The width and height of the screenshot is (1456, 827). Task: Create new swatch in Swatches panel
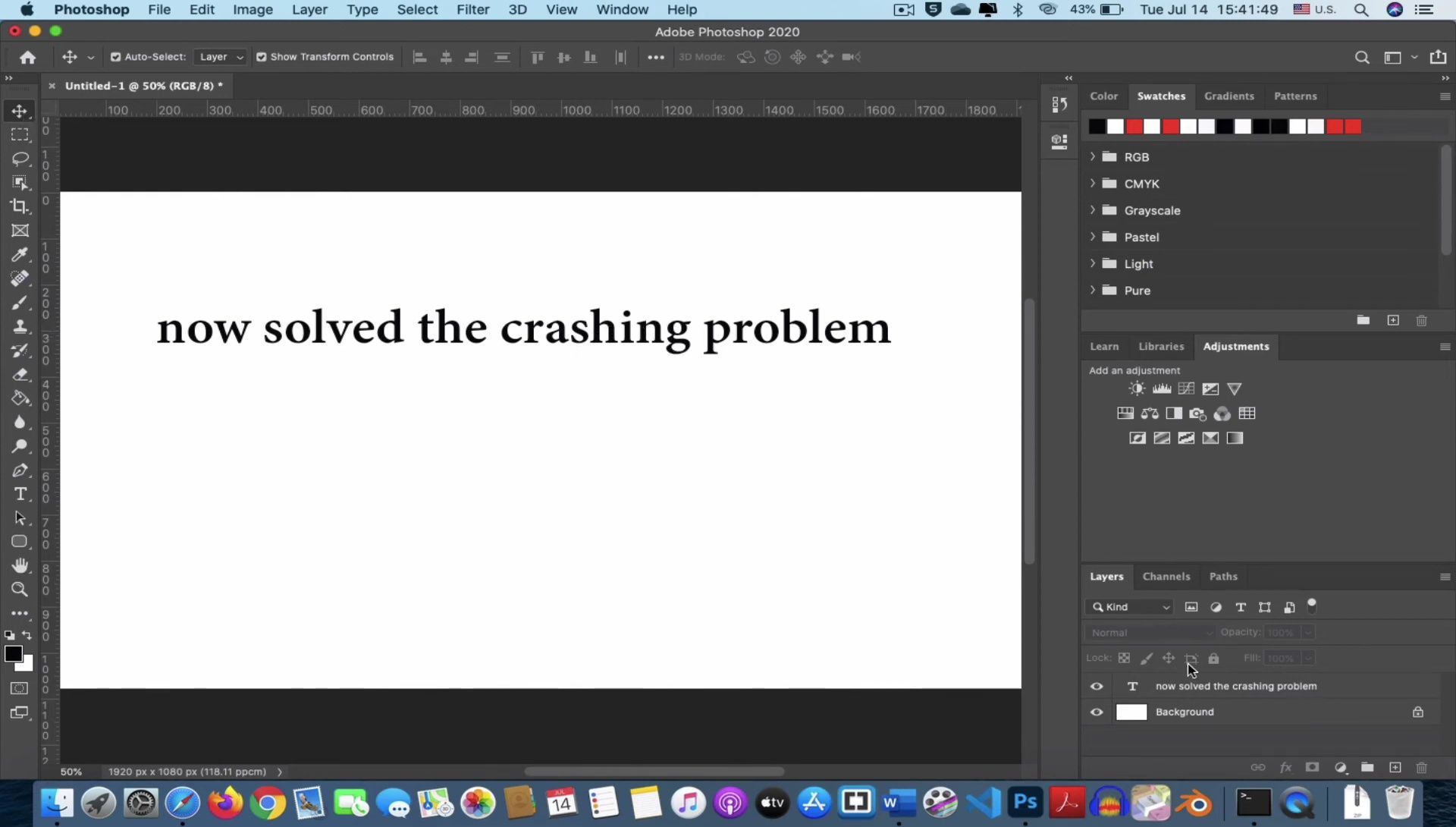click(x=1393, y=321)
